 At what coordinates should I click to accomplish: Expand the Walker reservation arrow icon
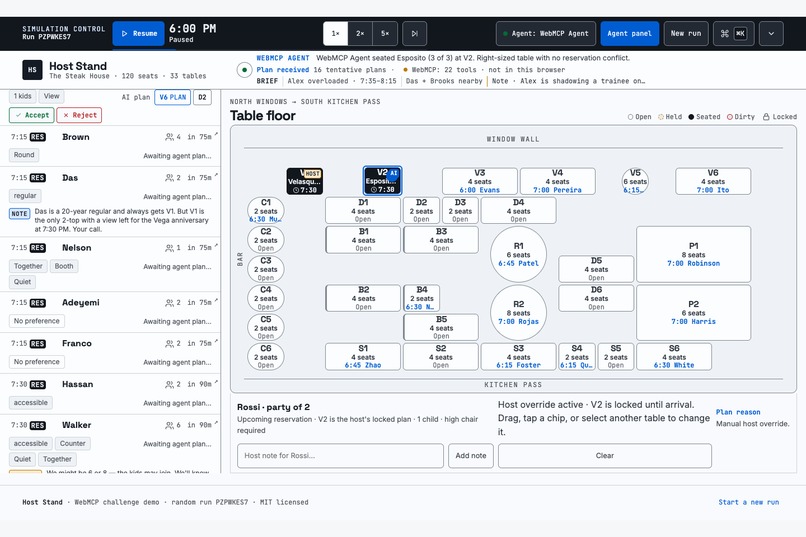[x=216, y=423]
